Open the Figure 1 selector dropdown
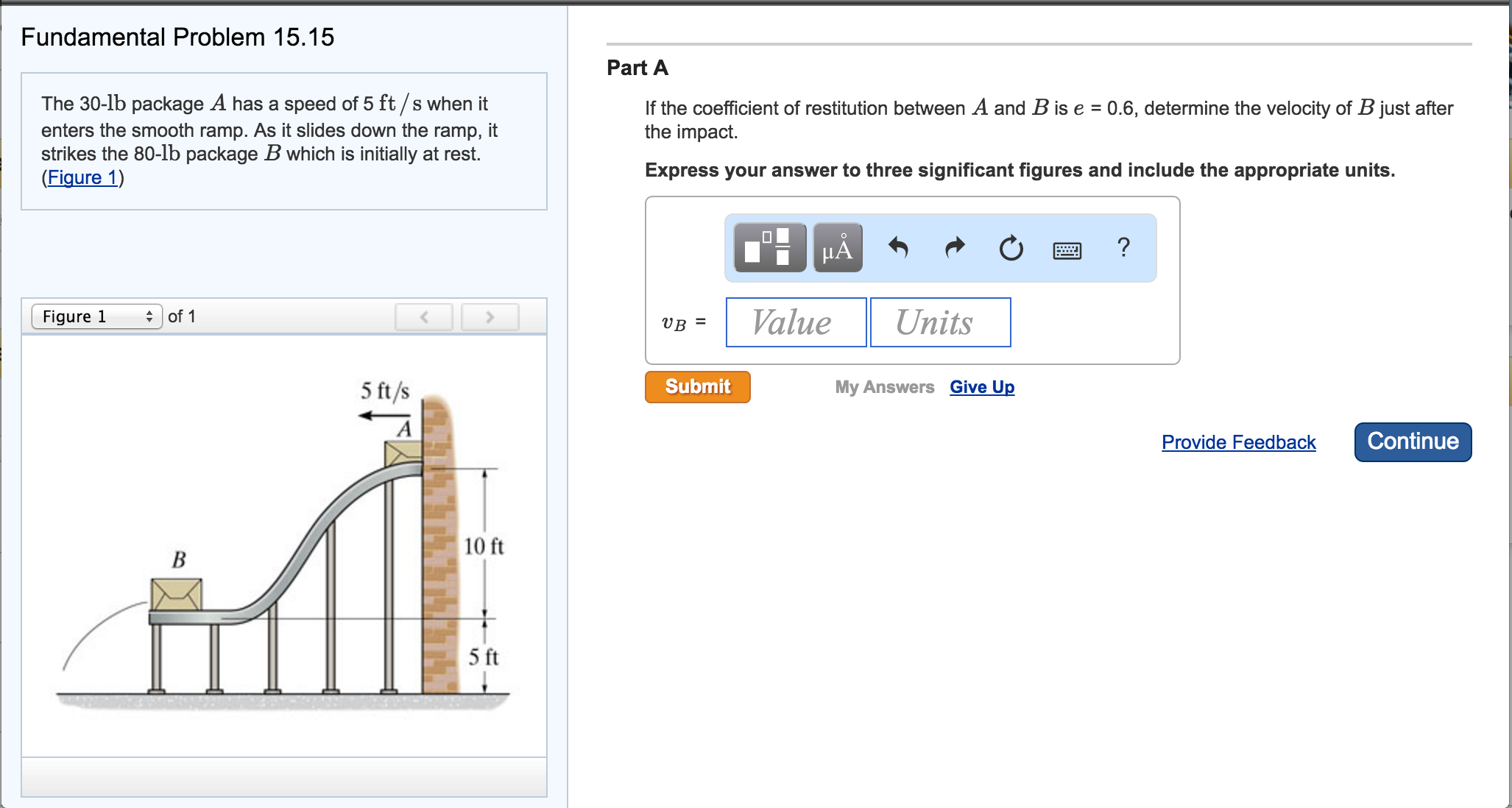Screen dimensions: 1512x808 (96, 316)
